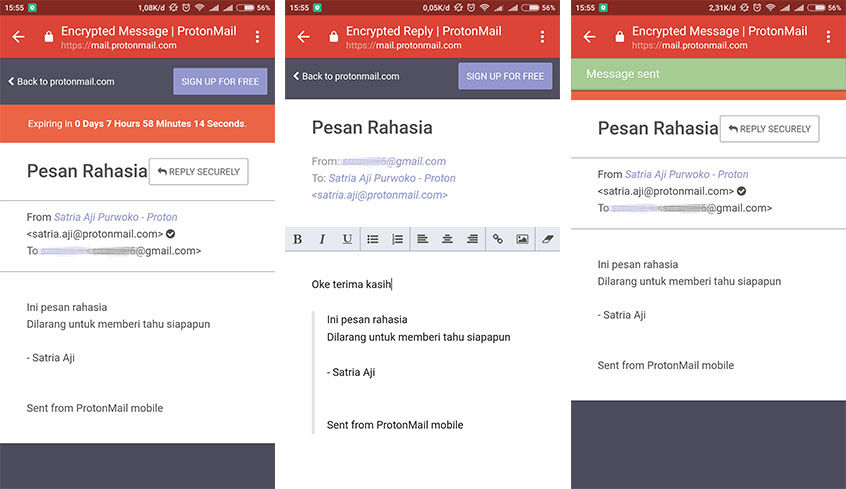Tap URL bar address in left screen
Screen dimensions: 846x489
(119, 45)
